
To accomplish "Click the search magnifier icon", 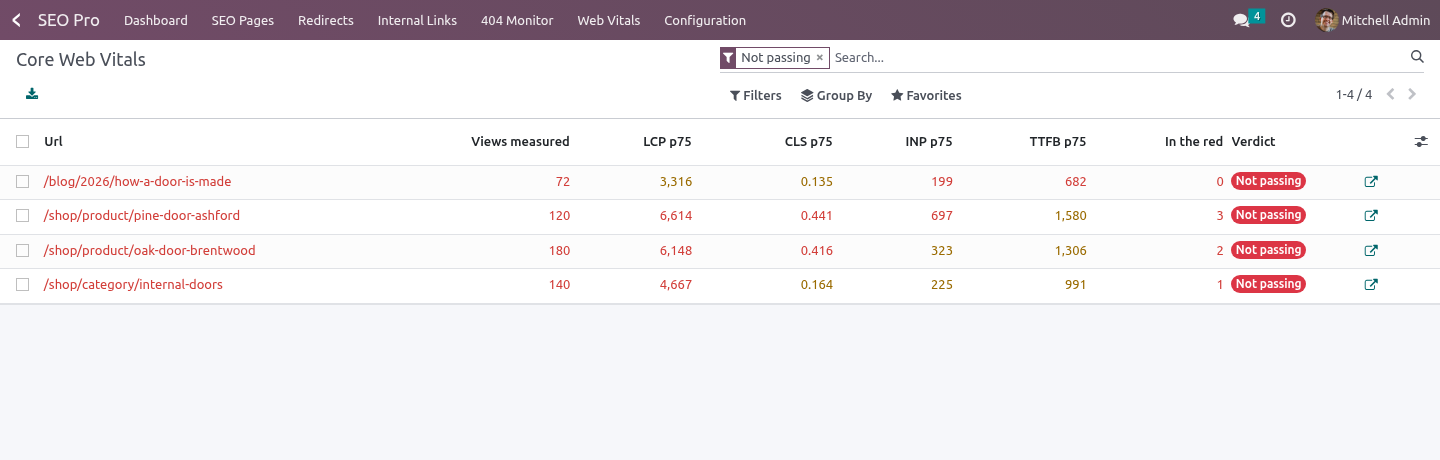I will (1417, 57).
